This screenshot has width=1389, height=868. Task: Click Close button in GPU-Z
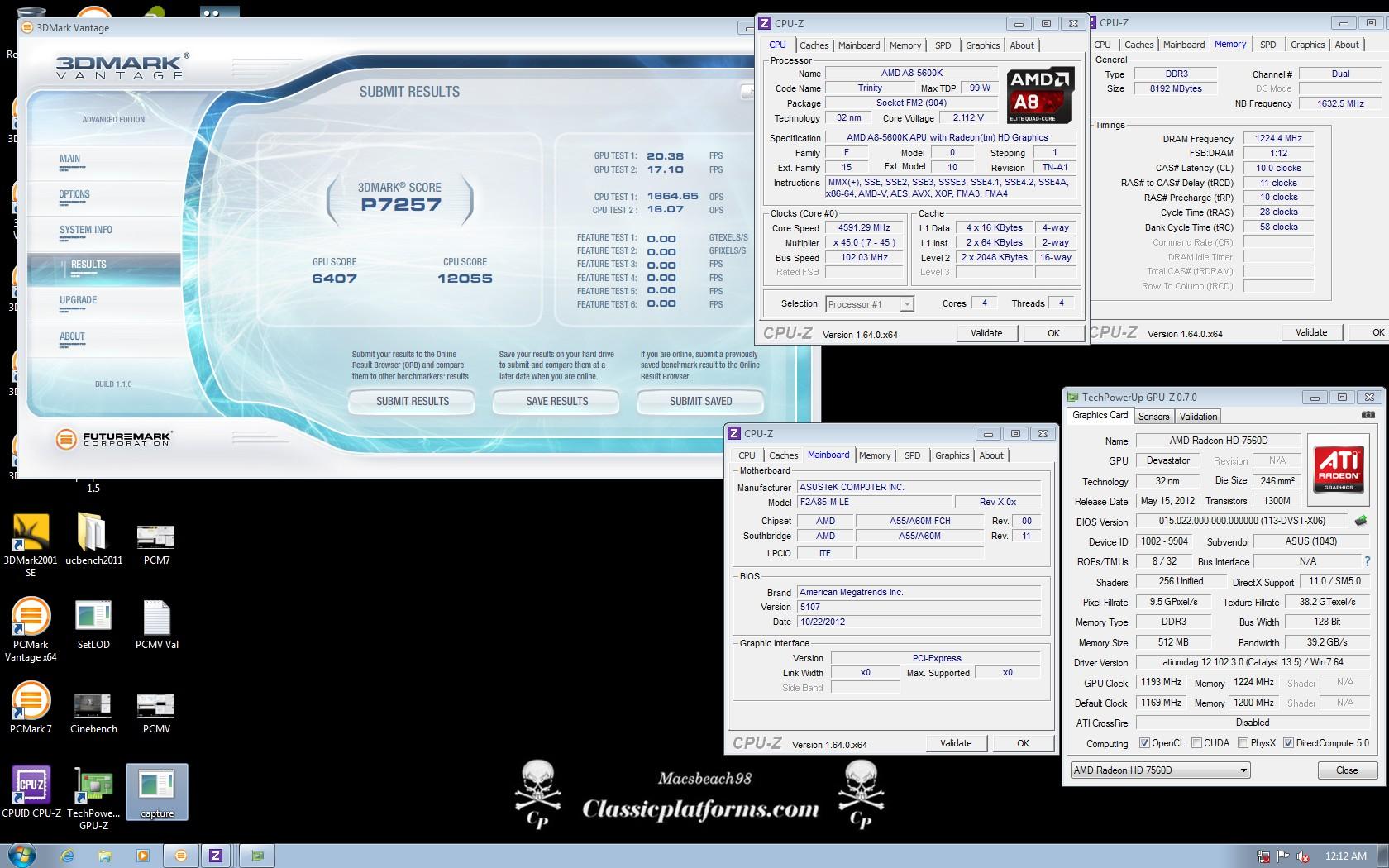1347,770
